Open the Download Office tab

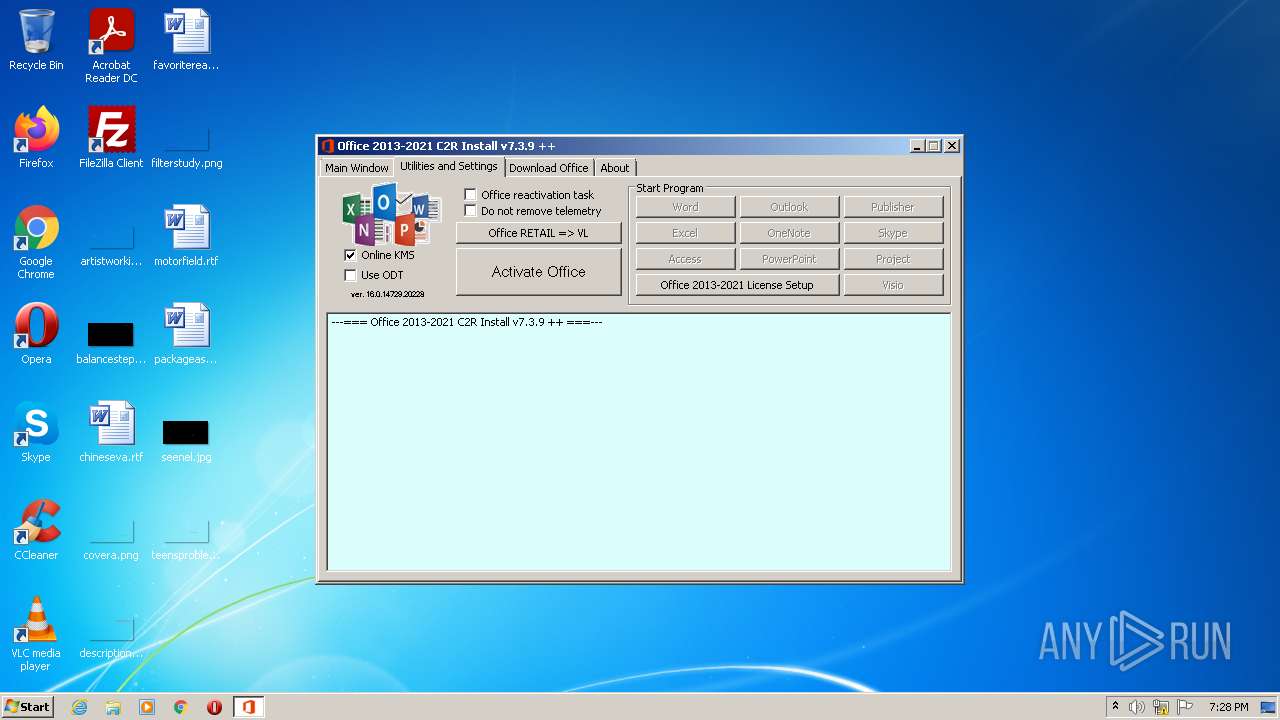548,168
